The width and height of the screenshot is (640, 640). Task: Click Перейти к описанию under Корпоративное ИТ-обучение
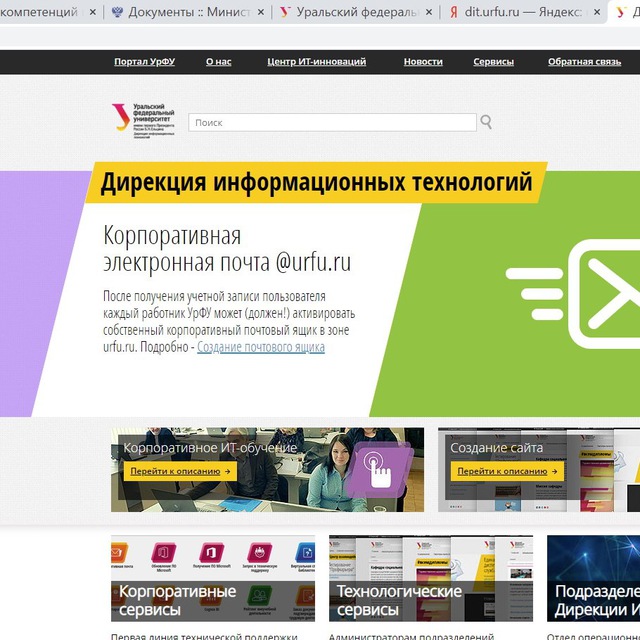click(180, 471)
